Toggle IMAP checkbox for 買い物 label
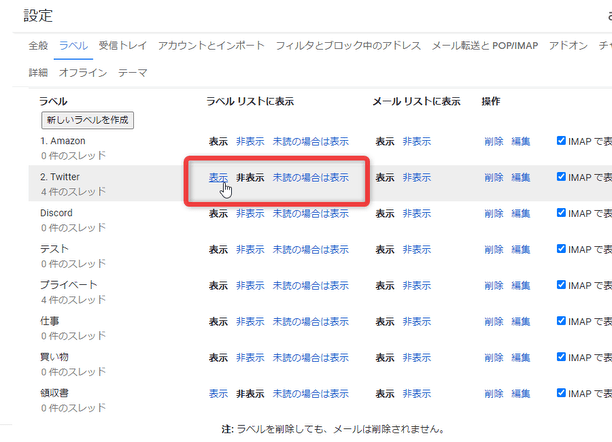Screen dimensions: 612x442 point(561,357)
